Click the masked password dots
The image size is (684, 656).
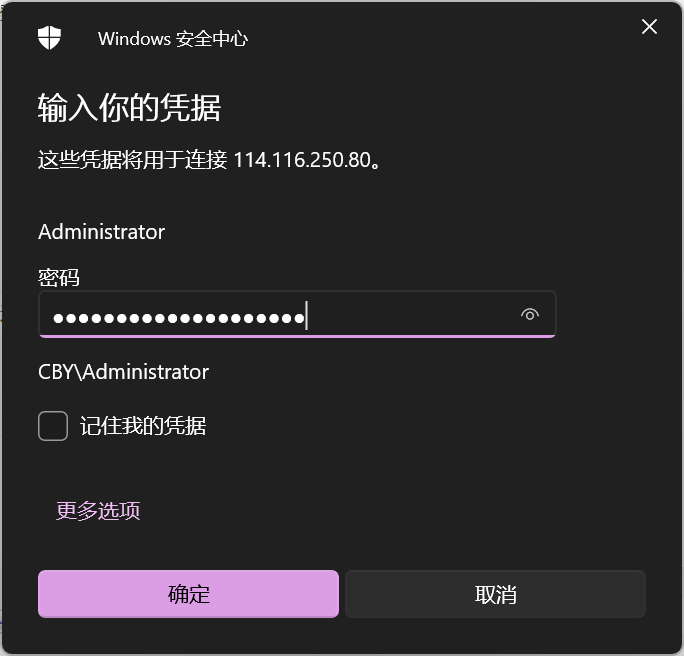(178, 318)
